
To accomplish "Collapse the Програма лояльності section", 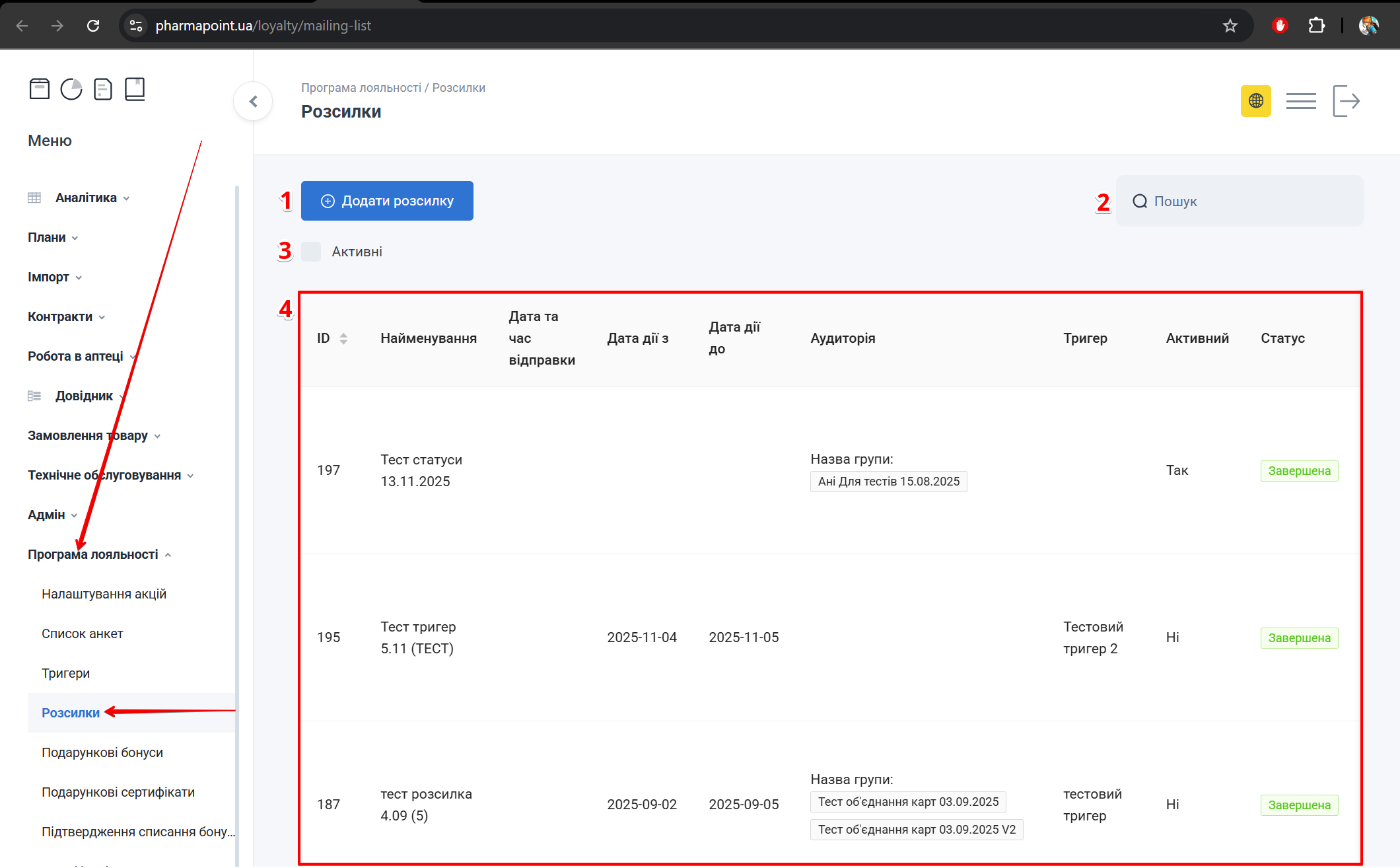I will pyautogui.click(x=93, y=554).
